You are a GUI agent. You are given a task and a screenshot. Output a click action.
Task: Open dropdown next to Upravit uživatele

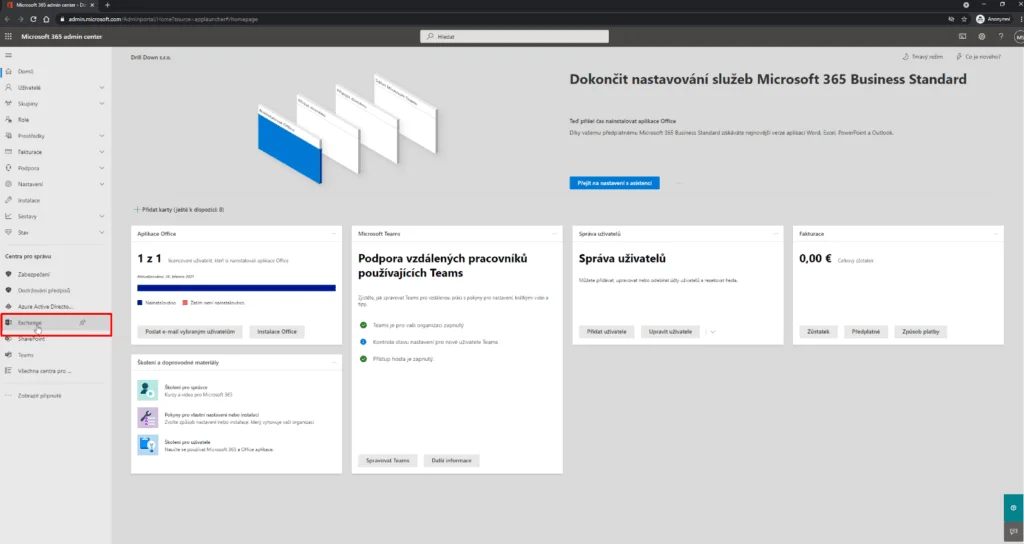(712, 332)
